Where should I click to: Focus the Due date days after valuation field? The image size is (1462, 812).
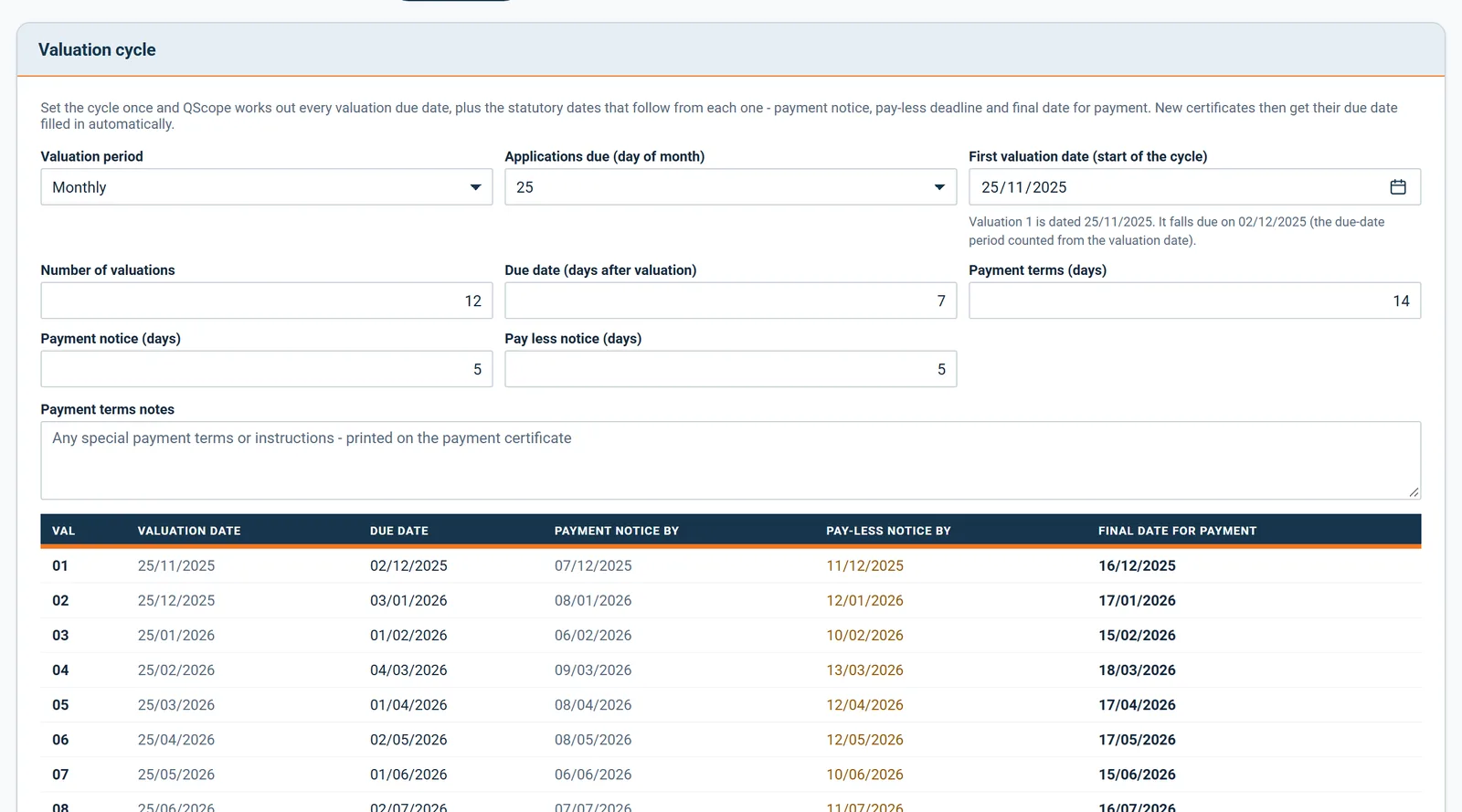coord(731,301)
